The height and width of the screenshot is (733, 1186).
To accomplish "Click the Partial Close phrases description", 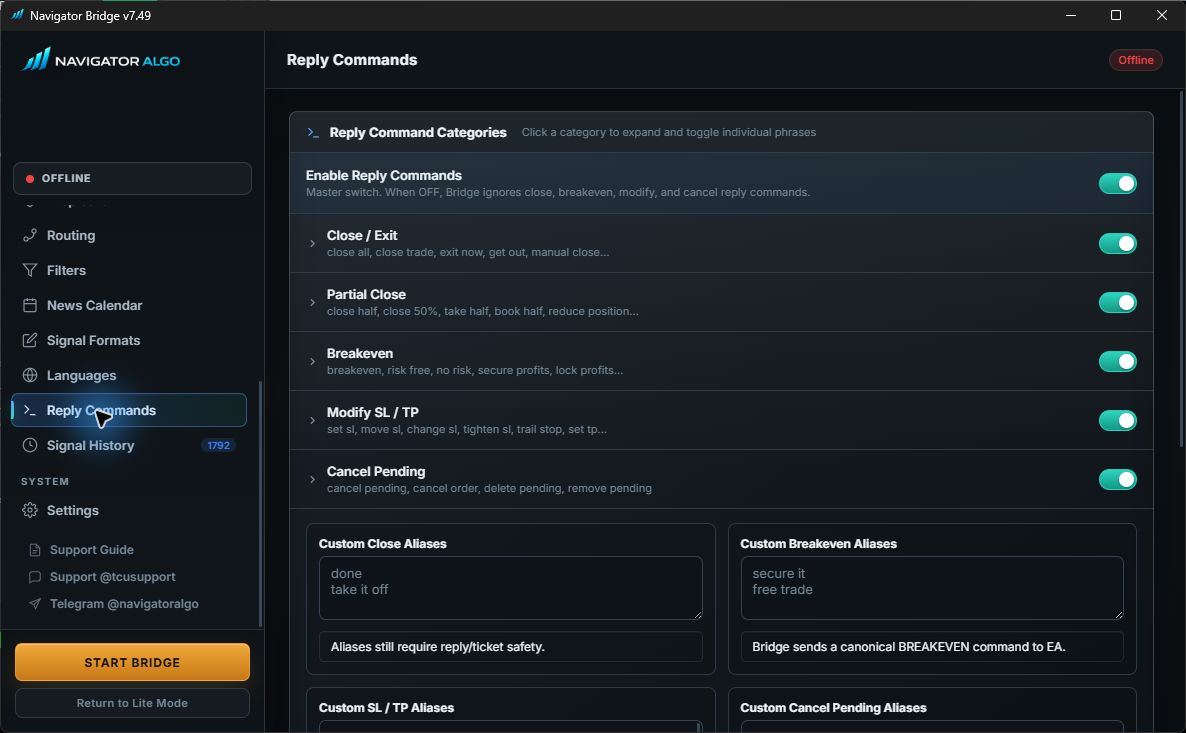I will click(x=483, y=312).
